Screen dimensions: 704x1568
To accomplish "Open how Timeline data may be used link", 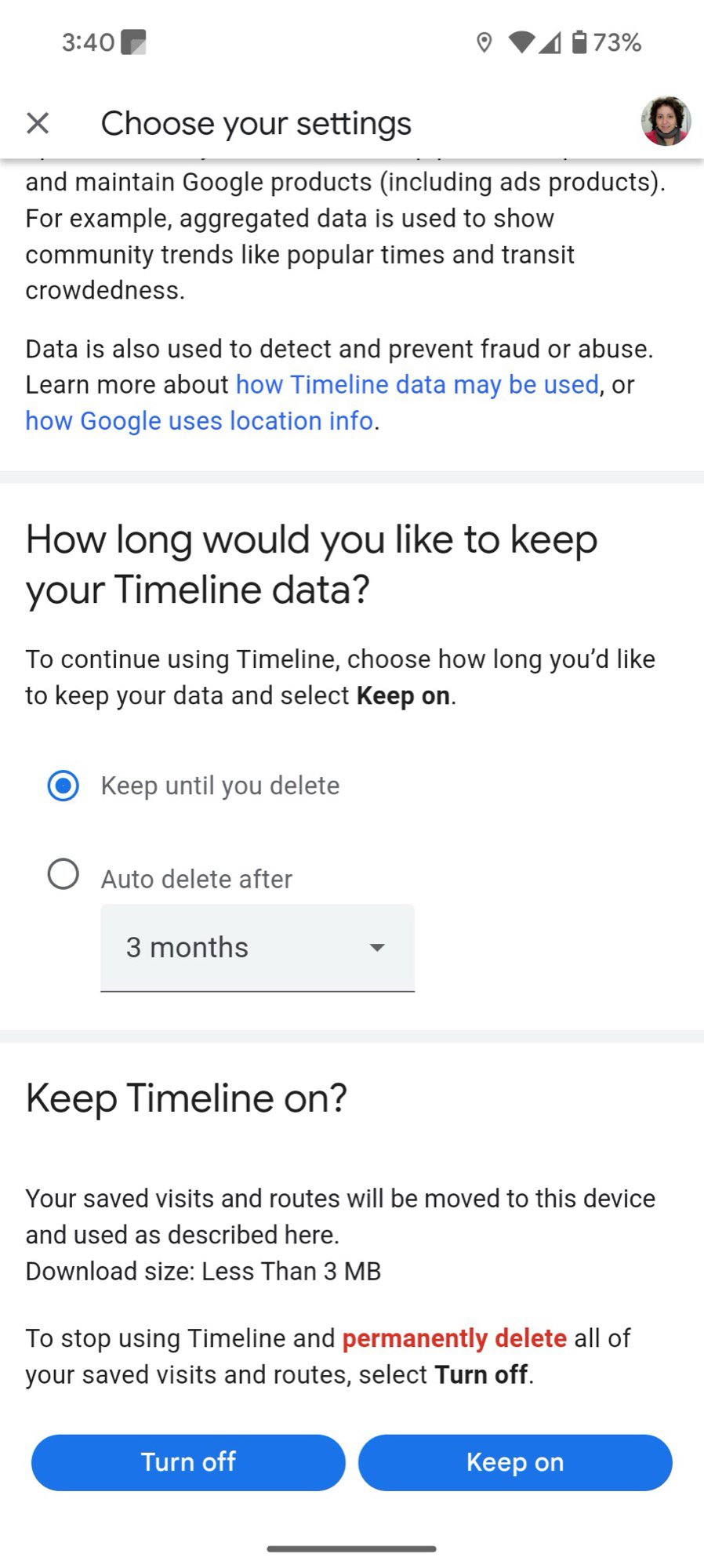I will point(417,385).
